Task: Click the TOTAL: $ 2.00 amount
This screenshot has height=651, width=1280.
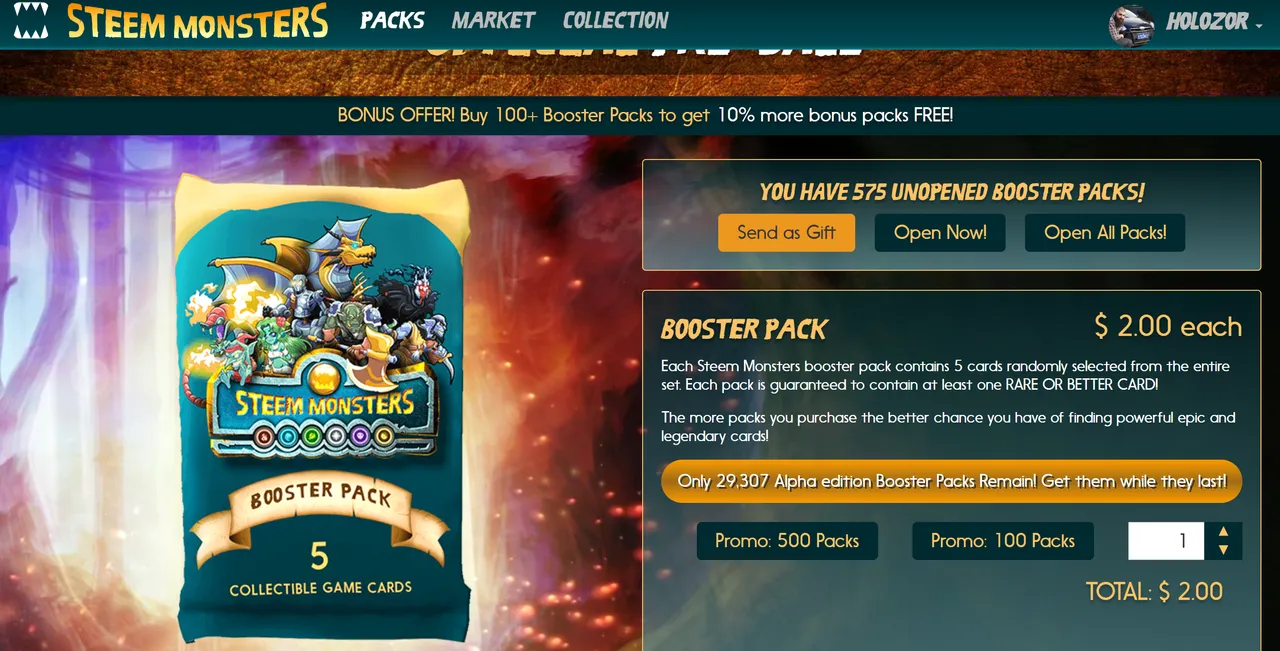Action: tap(1154, 591)
